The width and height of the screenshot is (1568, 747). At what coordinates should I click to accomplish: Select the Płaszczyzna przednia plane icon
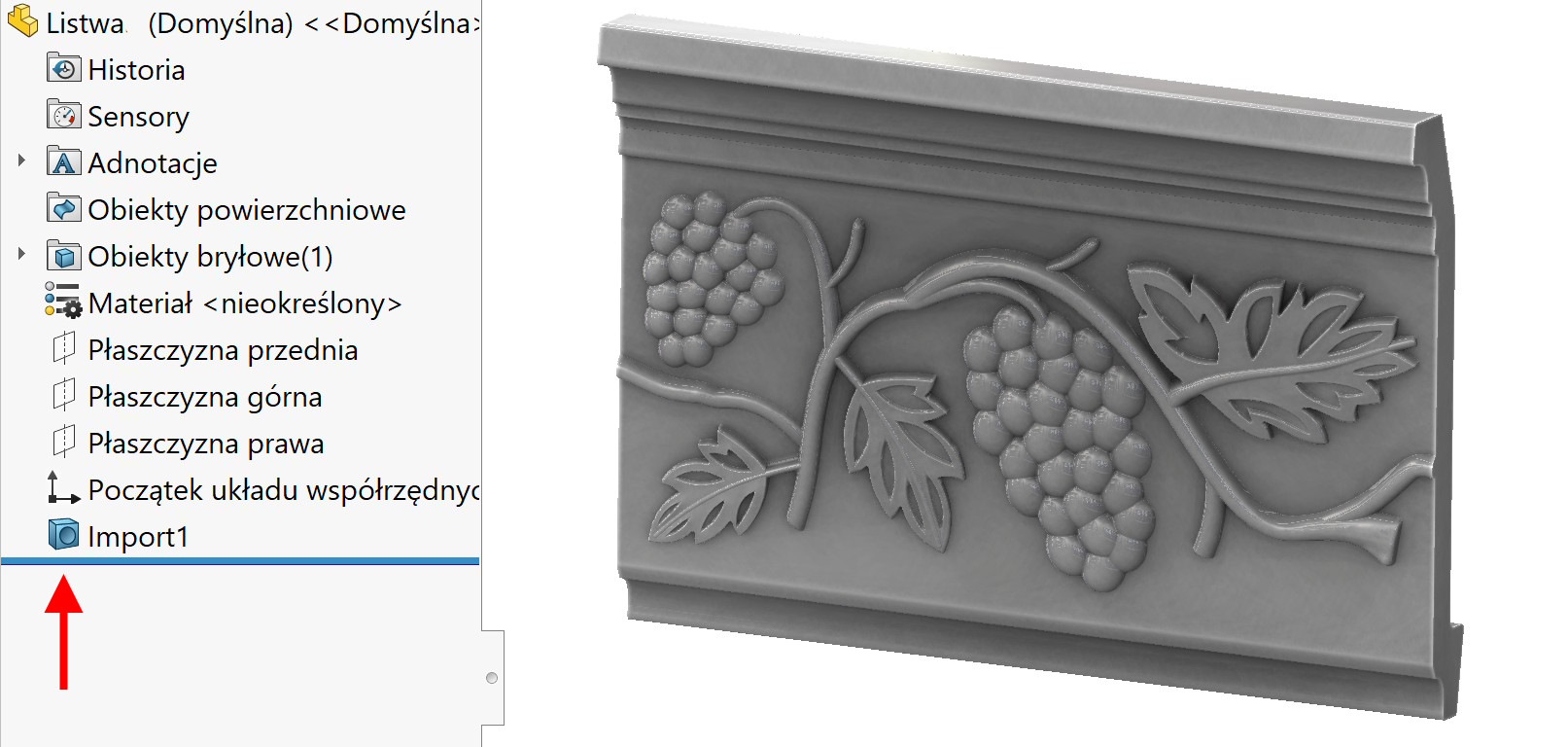point(64,348)
